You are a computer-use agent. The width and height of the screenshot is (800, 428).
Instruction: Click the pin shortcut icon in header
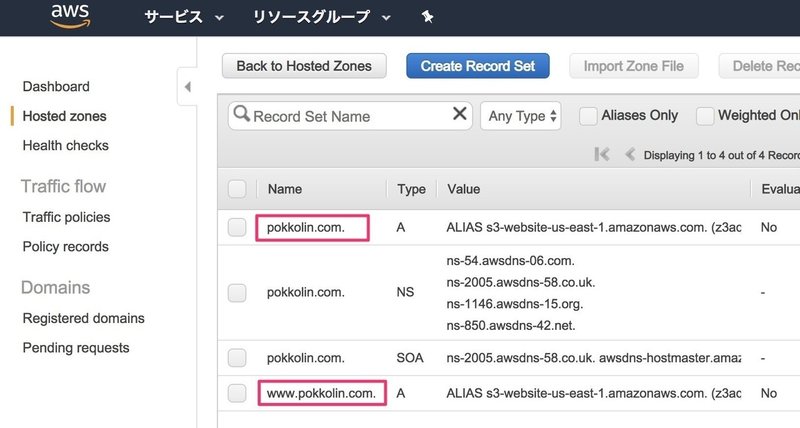click(x=428, y=17)
